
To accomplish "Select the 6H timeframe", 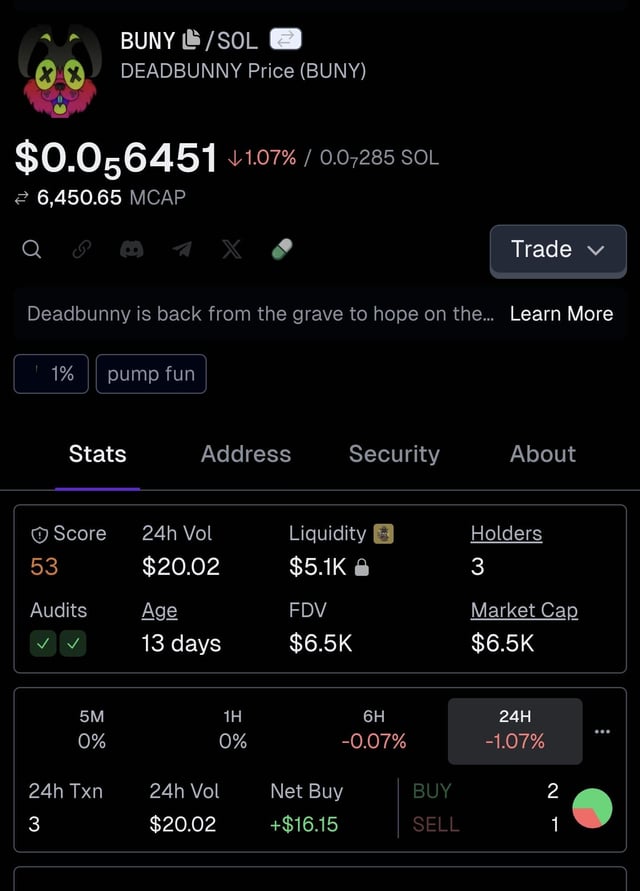I will 373,730.
